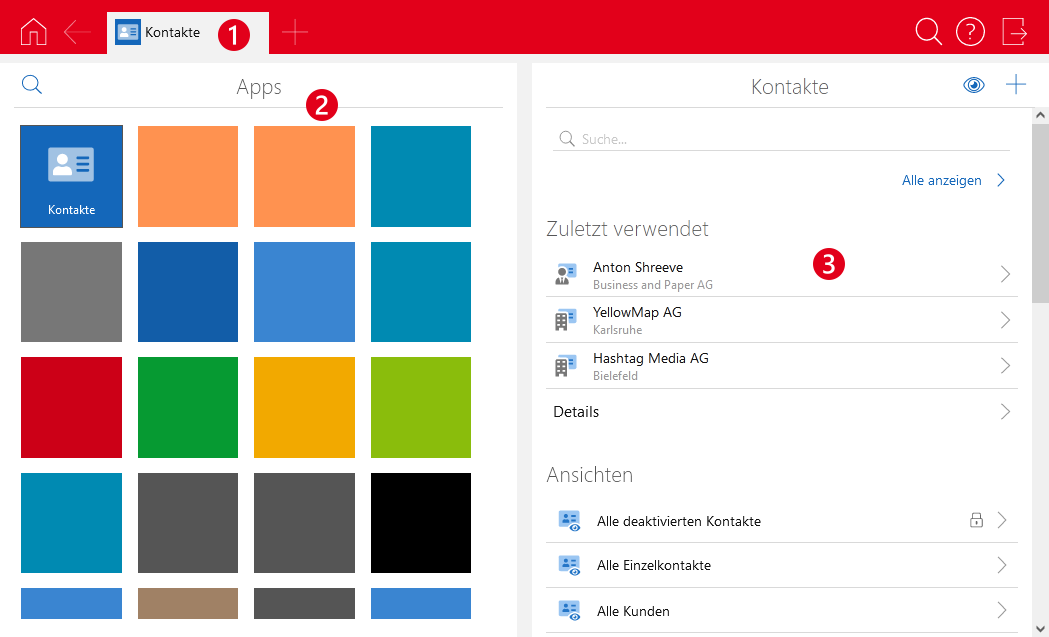Open a new tab with plus

coord(295,32)
